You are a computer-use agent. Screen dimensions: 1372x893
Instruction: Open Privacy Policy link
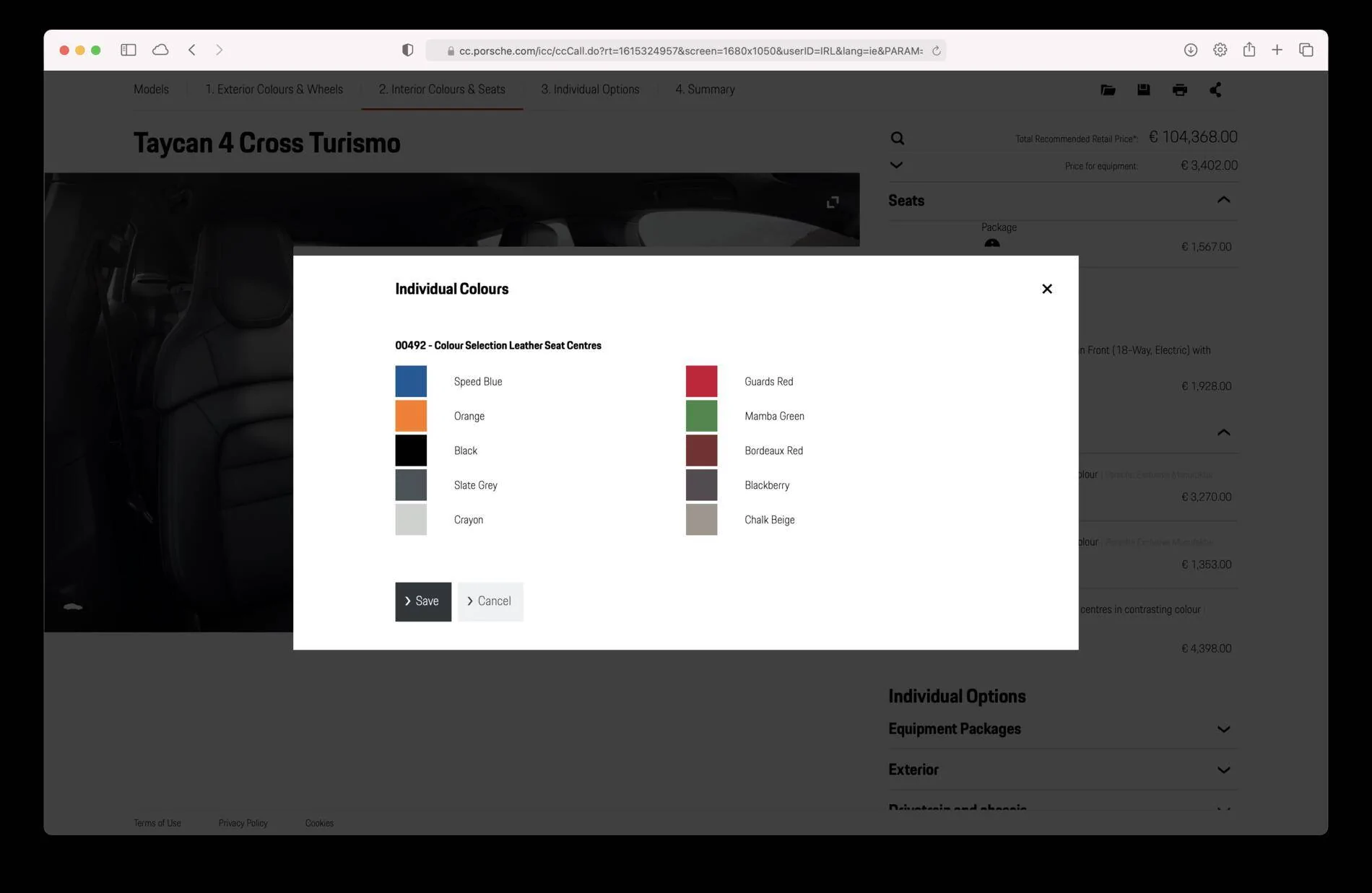(243, 823)
